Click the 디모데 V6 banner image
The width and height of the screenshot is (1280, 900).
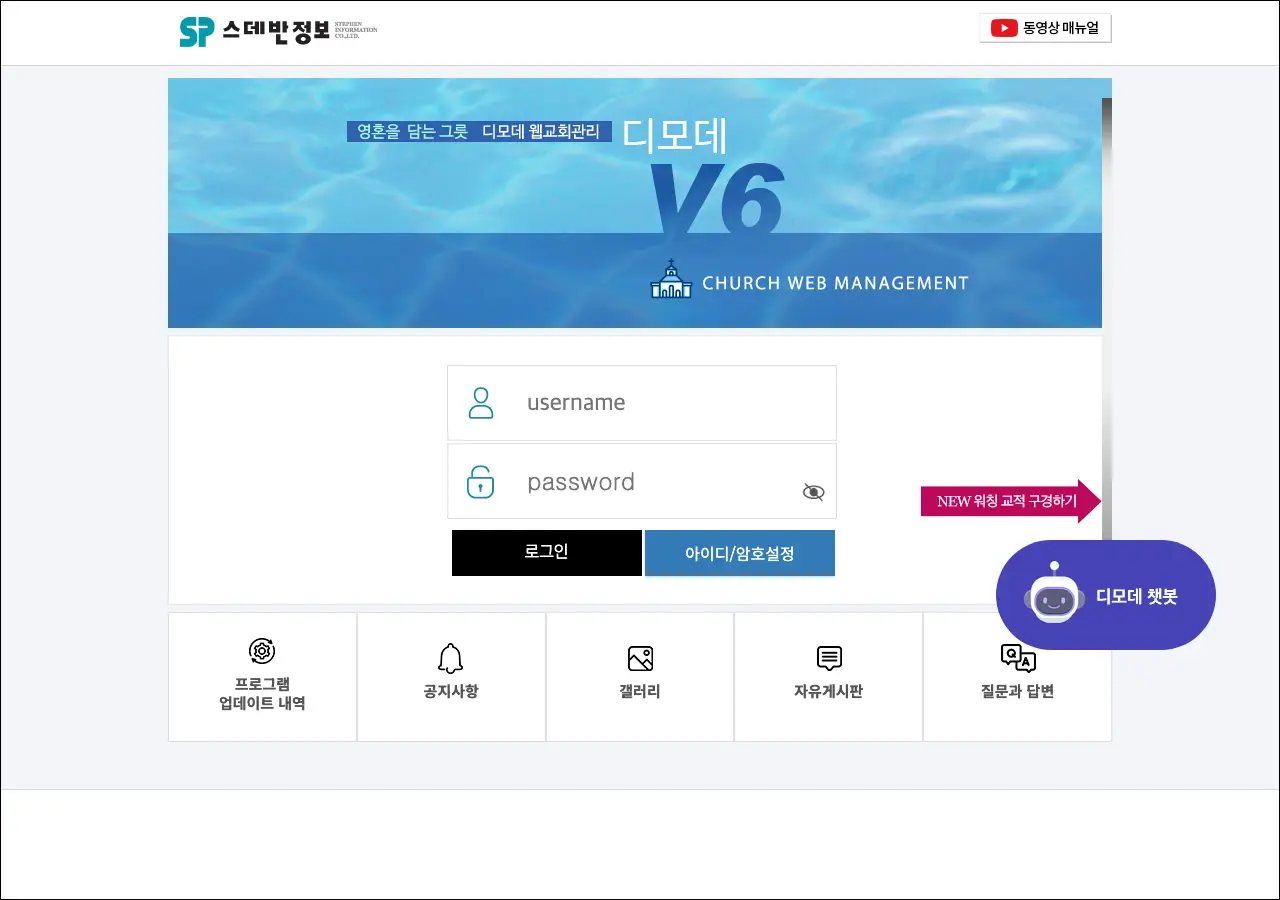click(634, 203)
